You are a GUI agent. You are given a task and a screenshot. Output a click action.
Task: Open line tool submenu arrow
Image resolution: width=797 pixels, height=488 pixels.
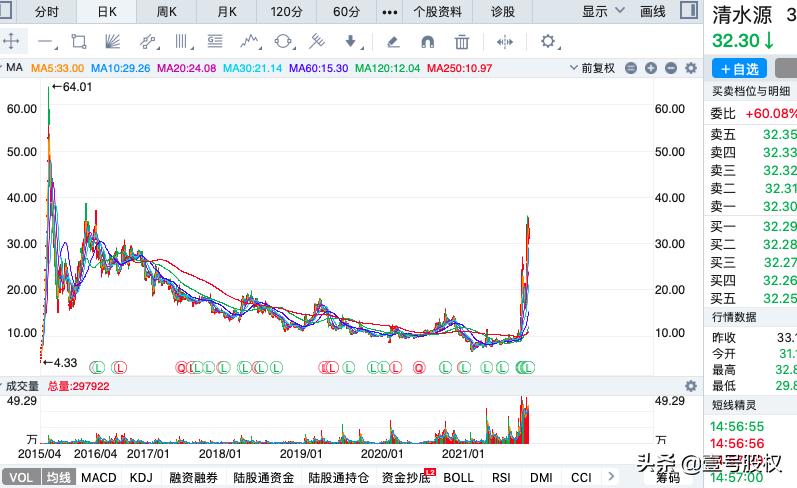pyautogui.click(x=55, y=48)
